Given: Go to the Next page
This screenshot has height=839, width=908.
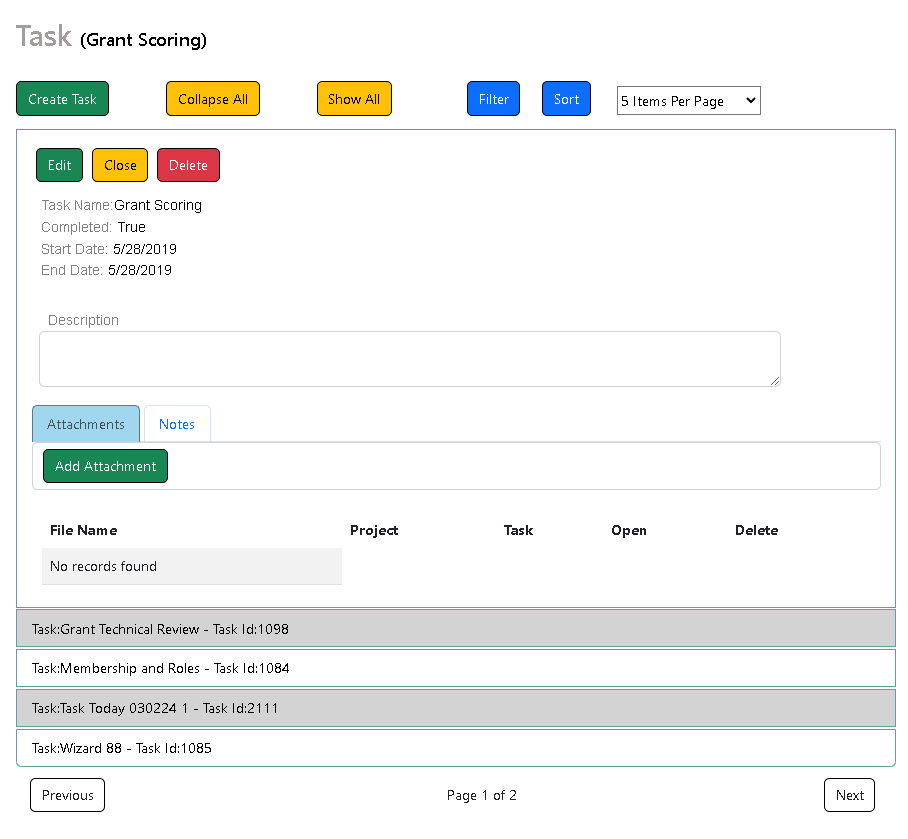Looking at the screenshot, I should click(x=849, y=795).
